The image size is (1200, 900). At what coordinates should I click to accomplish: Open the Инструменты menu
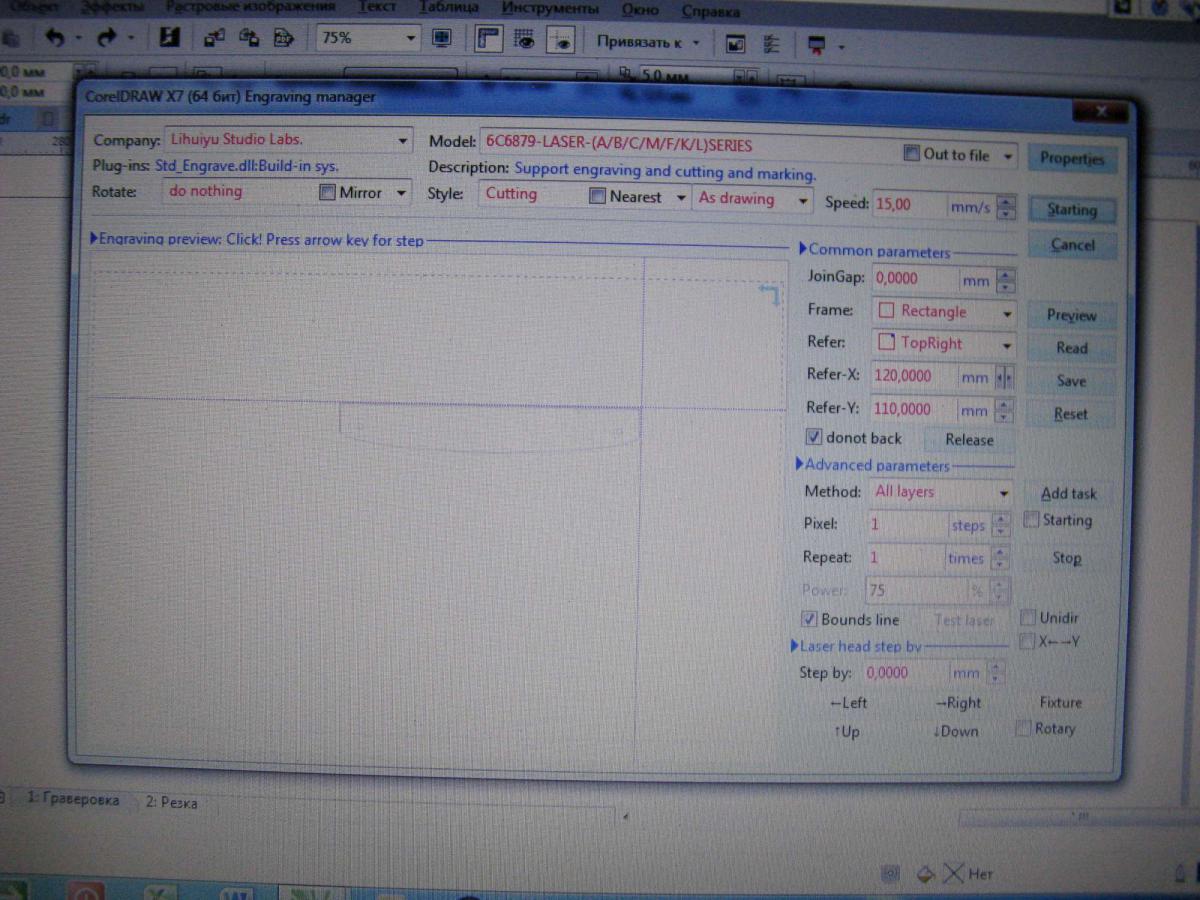point(550,9)
